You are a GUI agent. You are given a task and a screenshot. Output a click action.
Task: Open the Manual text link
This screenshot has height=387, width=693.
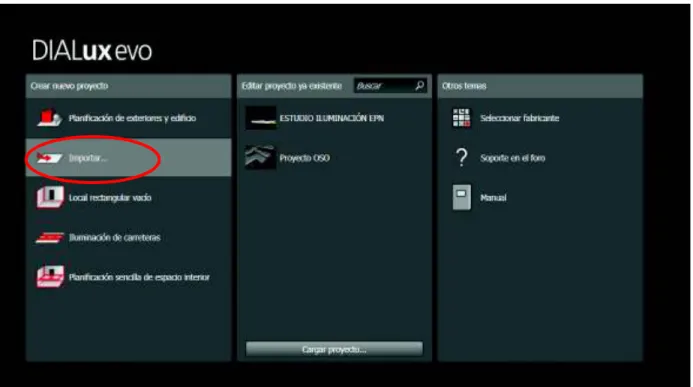493,197
